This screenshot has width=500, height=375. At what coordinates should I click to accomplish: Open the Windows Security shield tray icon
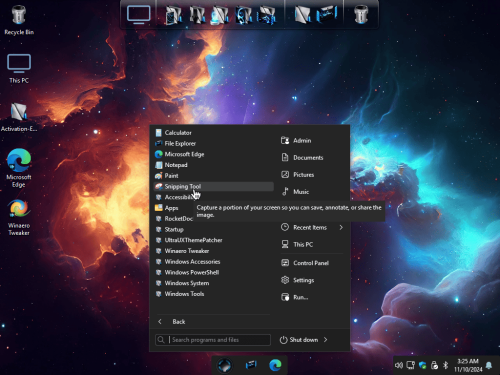click(422, 365)
